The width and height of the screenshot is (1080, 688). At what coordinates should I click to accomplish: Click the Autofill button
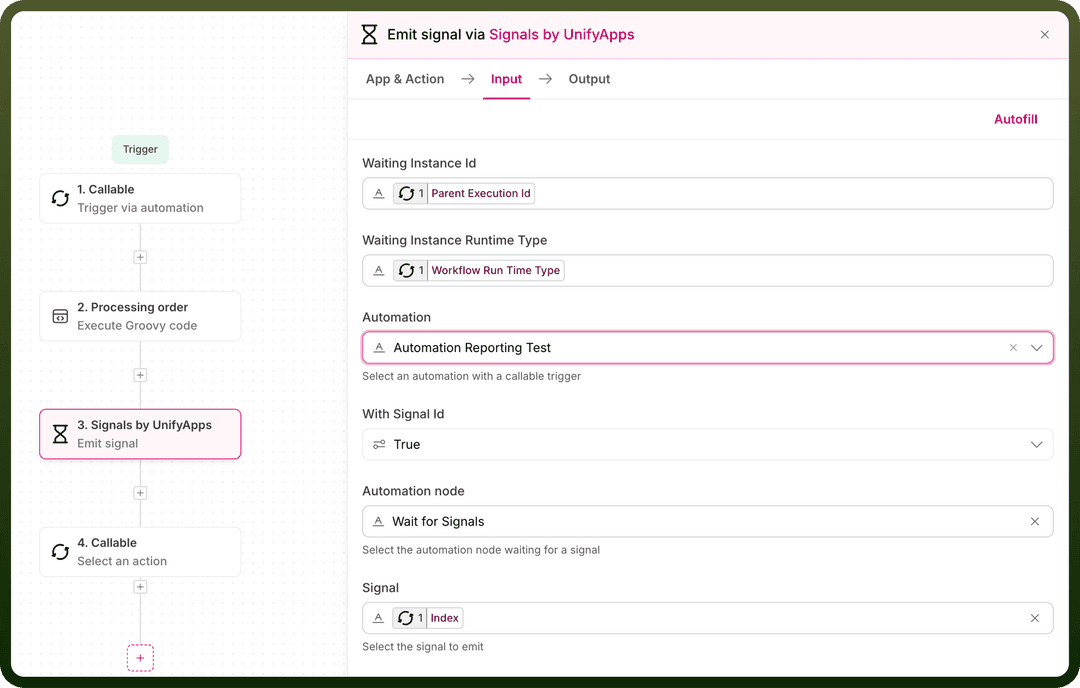click(x=1015, y=119)
